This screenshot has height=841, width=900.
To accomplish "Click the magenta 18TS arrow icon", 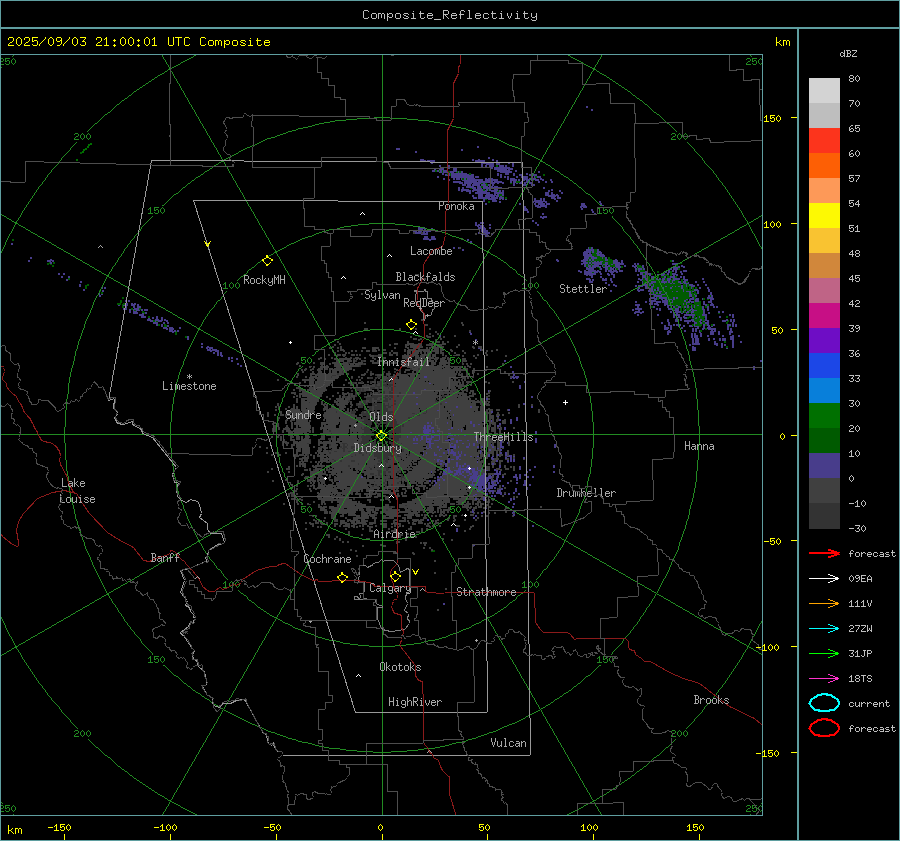I will (824, 679).
